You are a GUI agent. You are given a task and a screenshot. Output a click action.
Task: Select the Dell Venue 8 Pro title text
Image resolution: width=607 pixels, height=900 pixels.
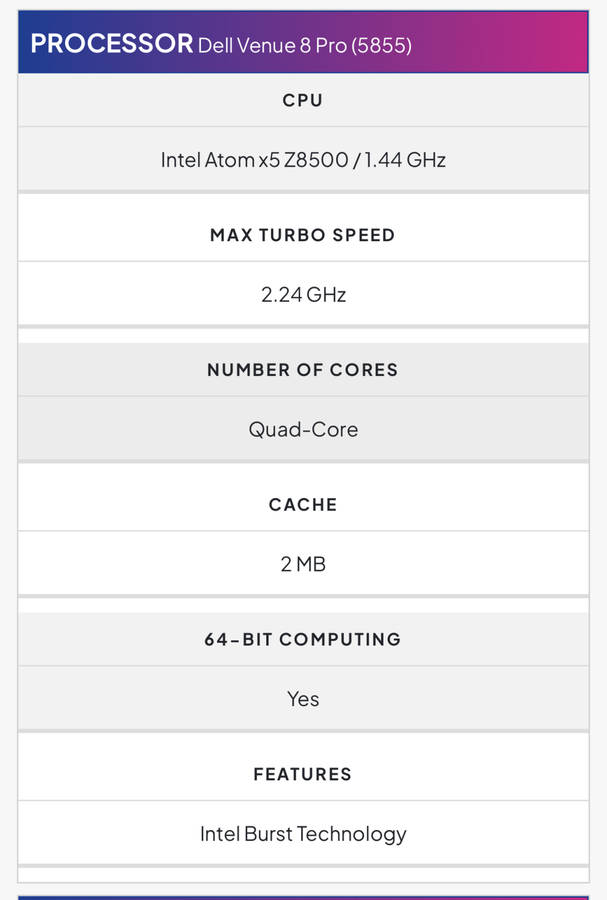271,45
